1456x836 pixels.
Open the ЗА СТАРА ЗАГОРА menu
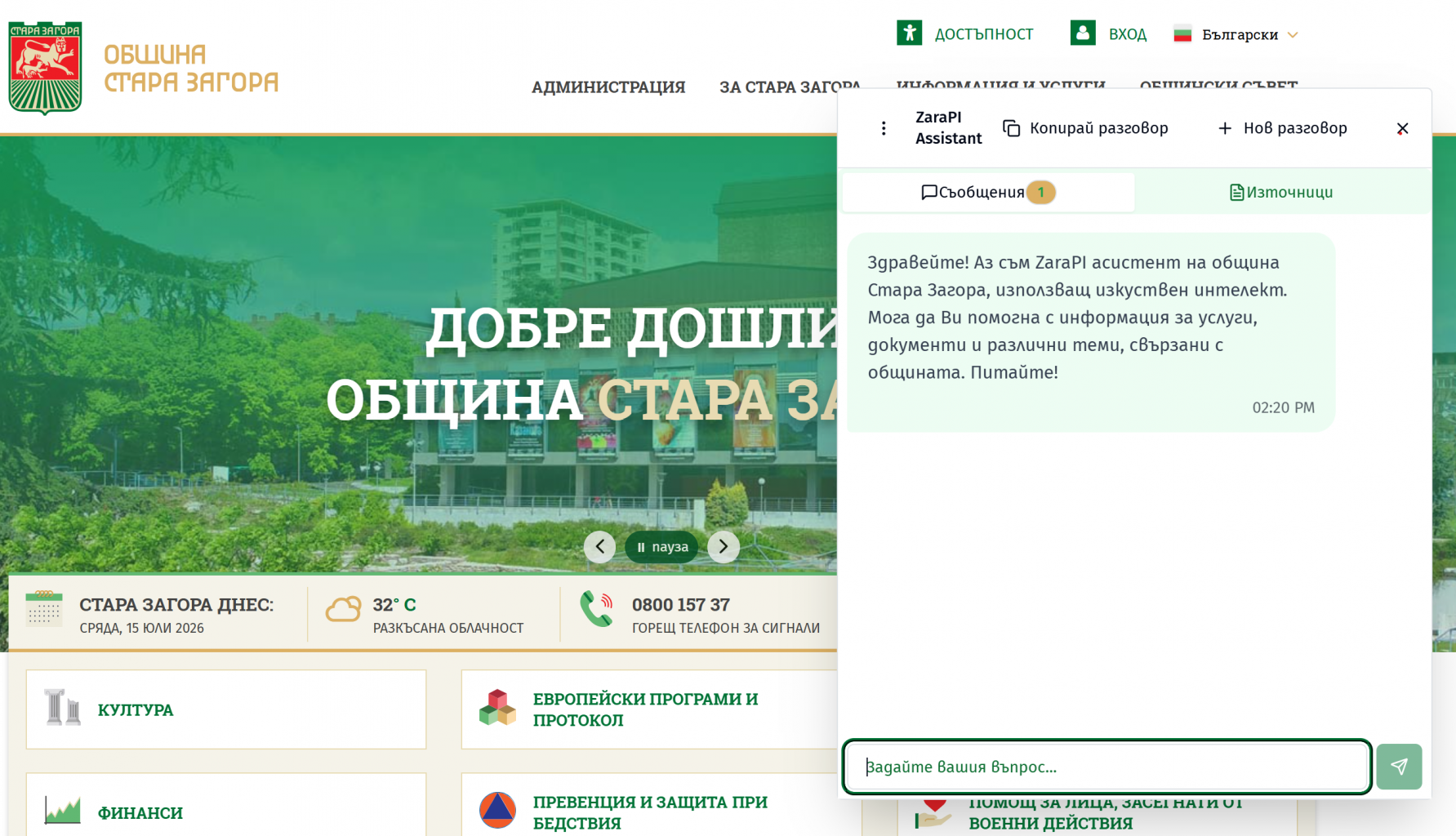790,87
